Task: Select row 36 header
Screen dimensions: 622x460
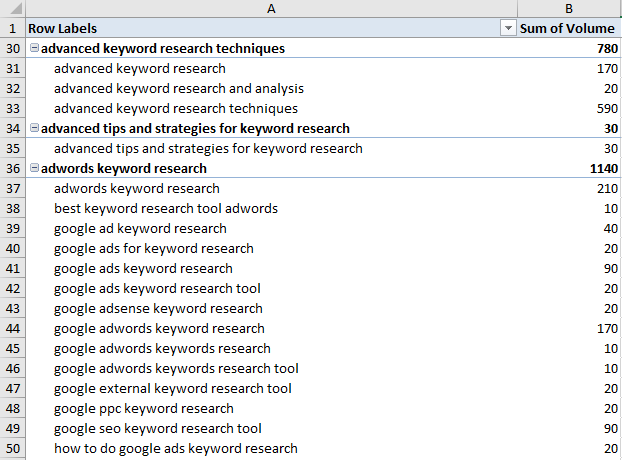Action: coord(13,168)
